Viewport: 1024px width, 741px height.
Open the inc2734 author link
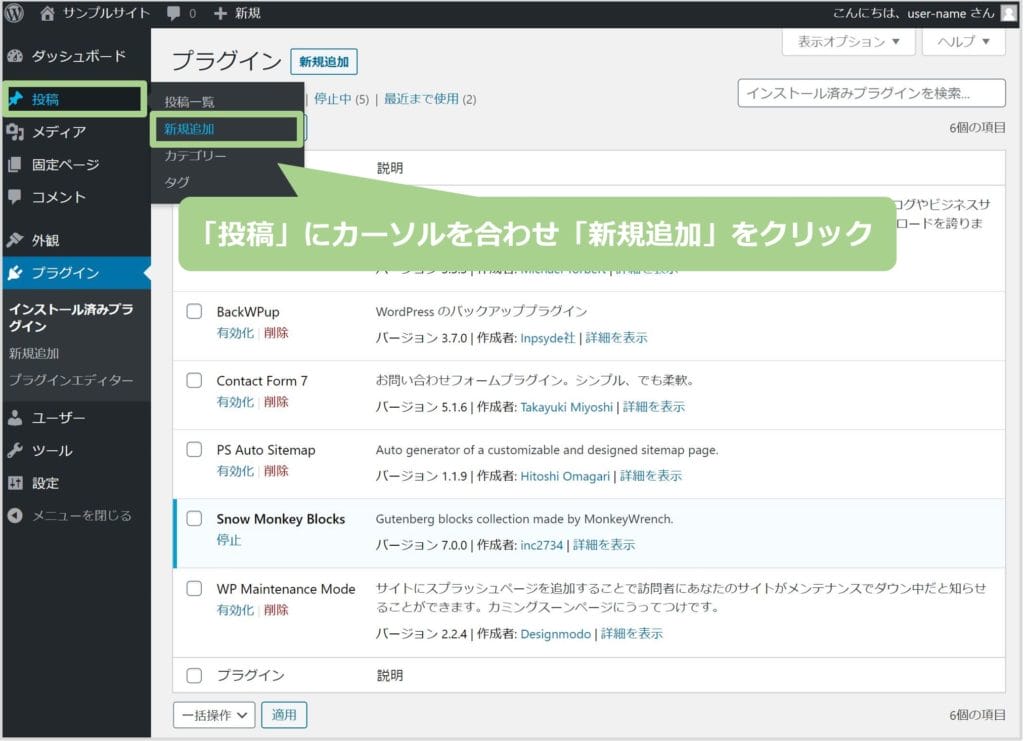coord(541,545)
